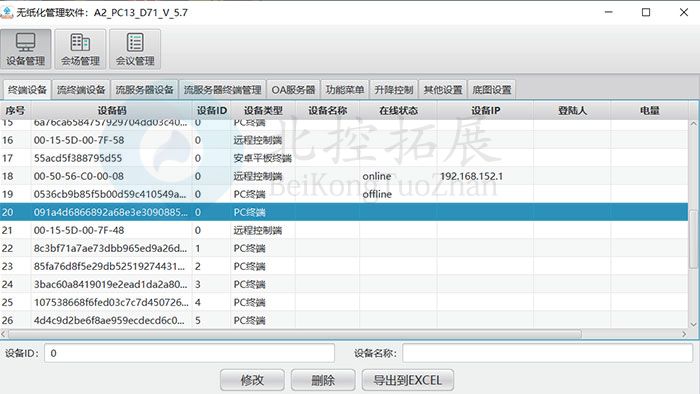Minimize the application window

tap(608, 12)
